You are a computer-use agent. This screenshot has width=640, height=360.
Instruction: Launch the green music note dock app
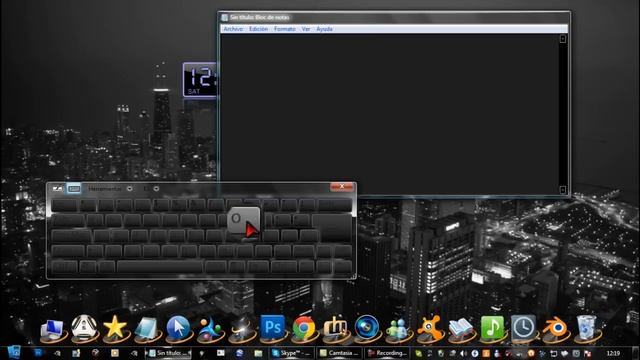click(x=492, y=328)
